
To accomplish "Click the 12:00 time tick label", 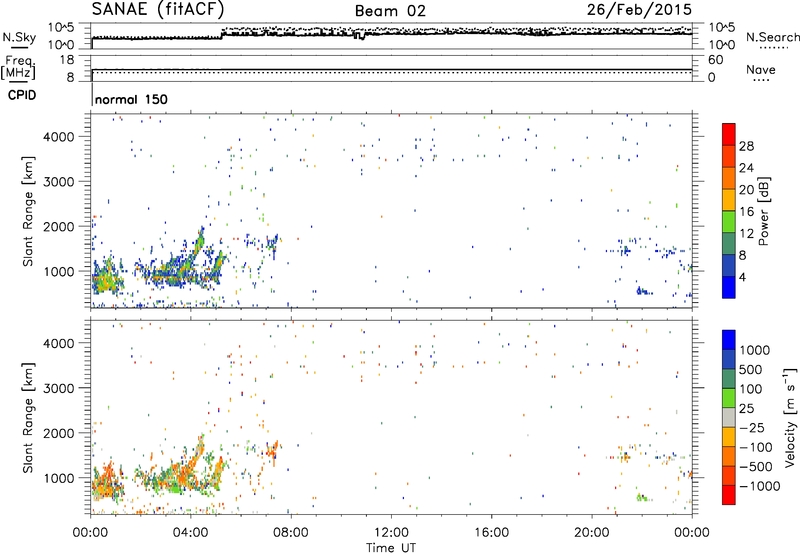I will (x=391, y=533).
